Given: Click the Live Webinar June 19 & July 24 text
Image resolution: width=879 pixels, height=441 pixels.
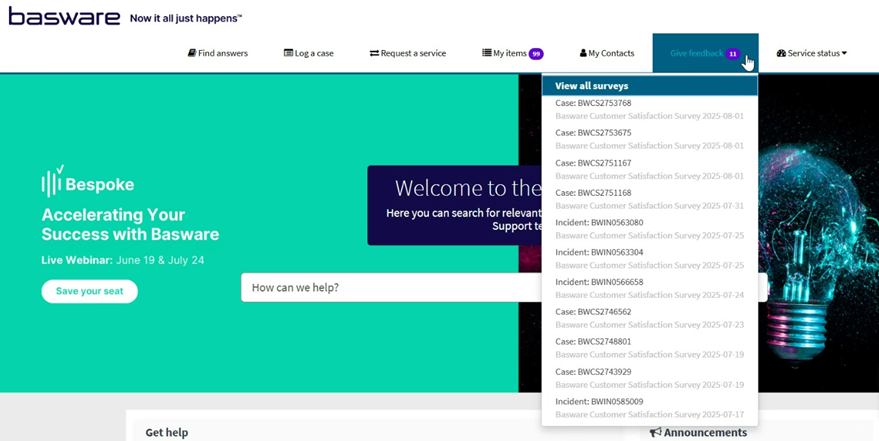Looking at the screenshot, I should (x=123, y=261).
